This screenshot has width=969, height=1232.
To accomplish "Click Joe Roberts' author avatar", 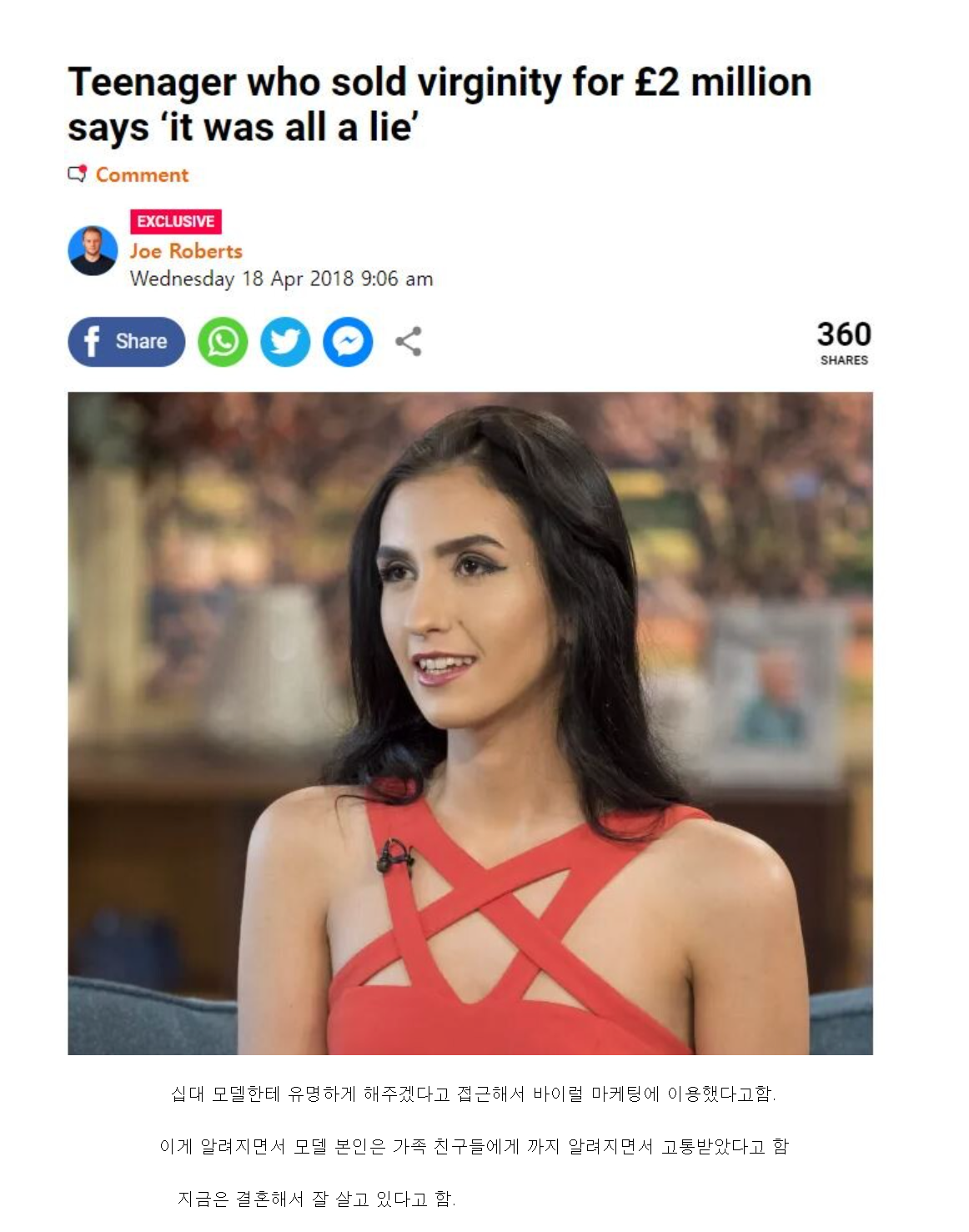I will pos(93,250).
